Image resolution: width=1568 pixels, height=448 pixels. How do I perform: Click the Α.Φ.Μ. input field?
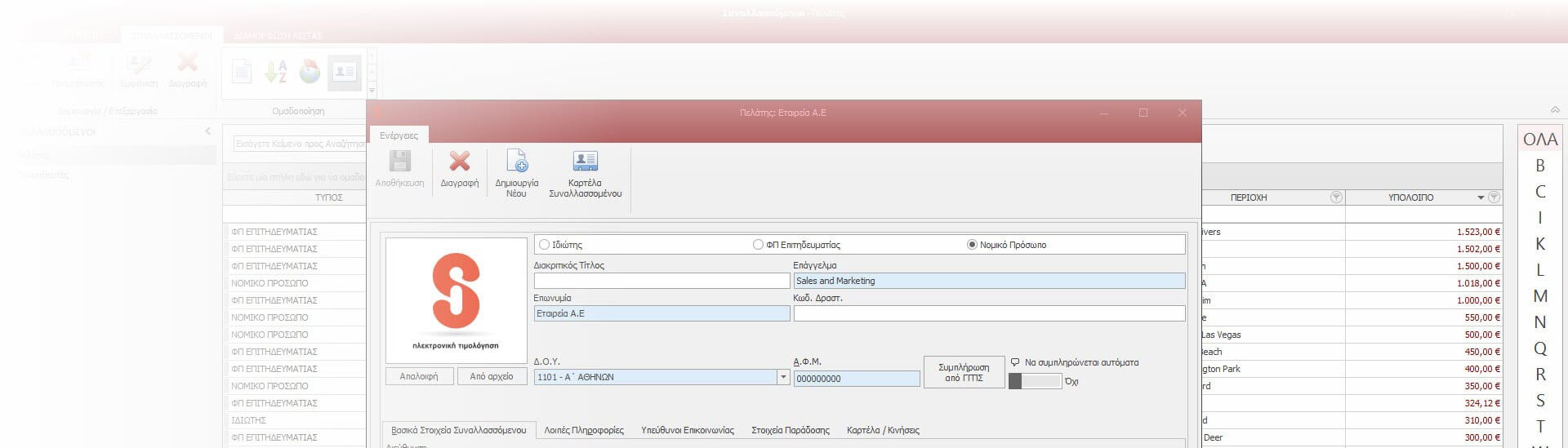click(x=856, y=379)
